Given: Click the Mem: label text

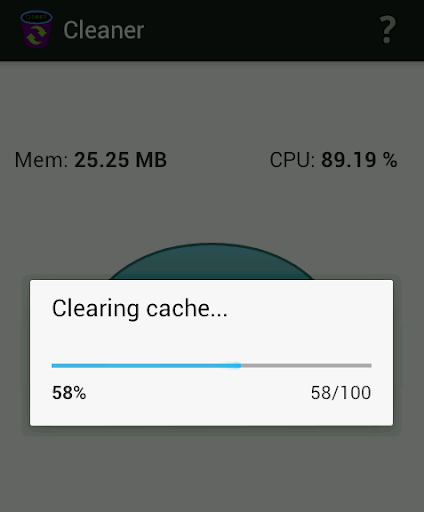Looking at the screenshot, I should pyautogui.click(x=41, y=160).
